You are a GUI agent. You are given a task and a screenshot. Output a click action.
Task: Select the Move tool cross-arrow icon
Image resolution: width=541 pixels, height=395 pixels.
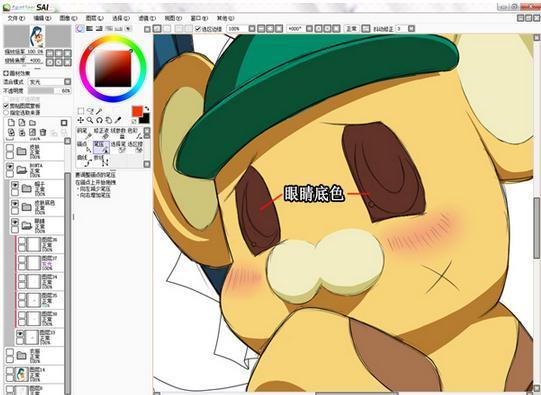tap(80, 120)
